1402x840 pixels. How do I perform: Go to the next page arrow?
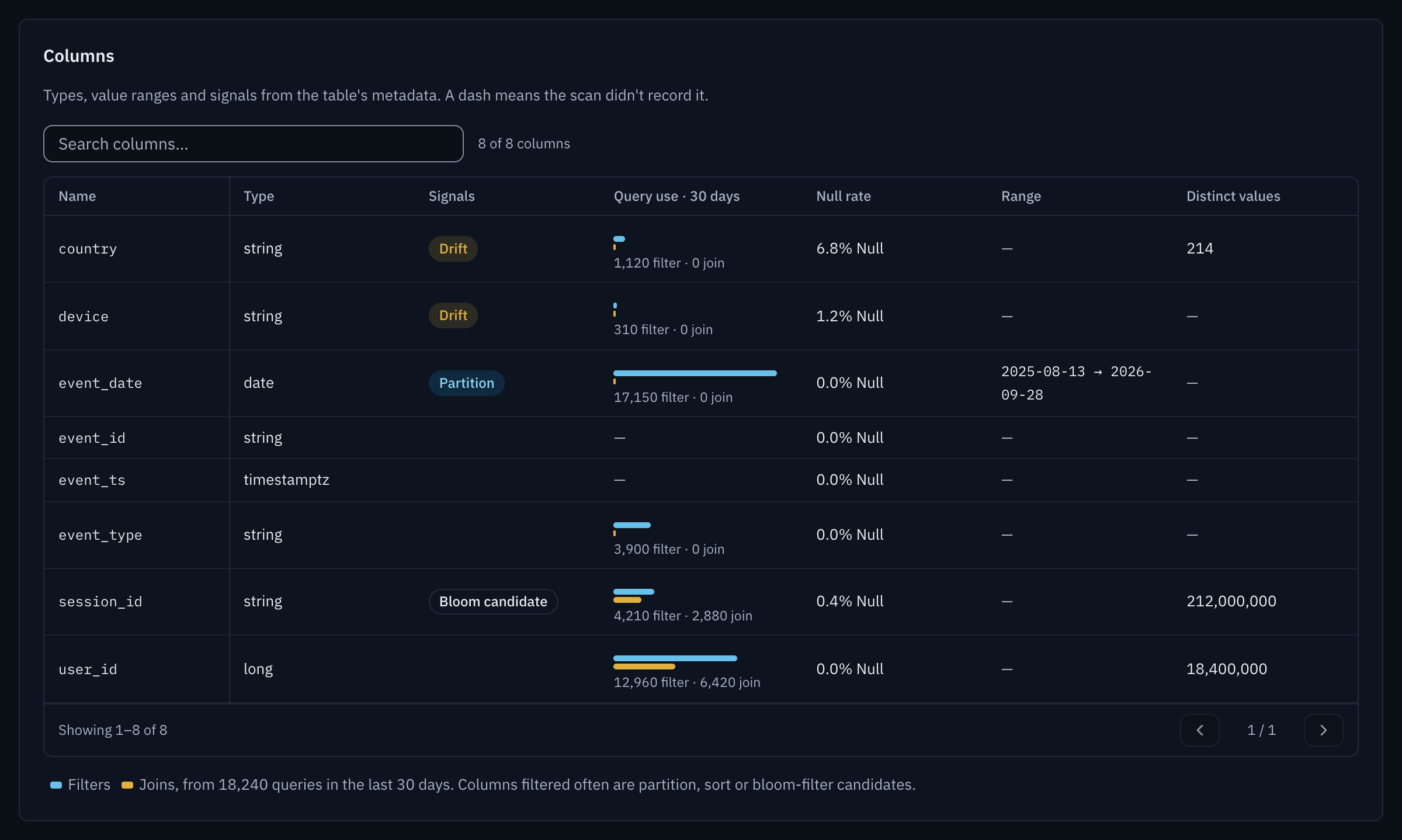tap(1324, 730)
